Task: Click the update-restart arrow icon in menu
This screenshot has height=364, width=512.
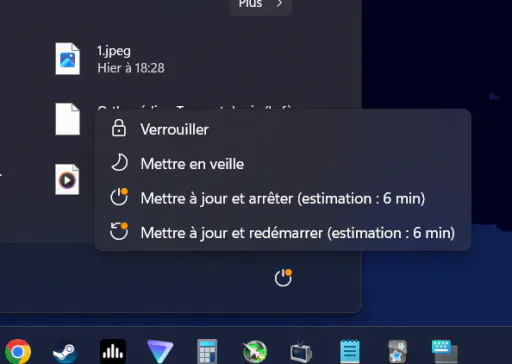Action: pyautogui.click(x=119, y=231)
